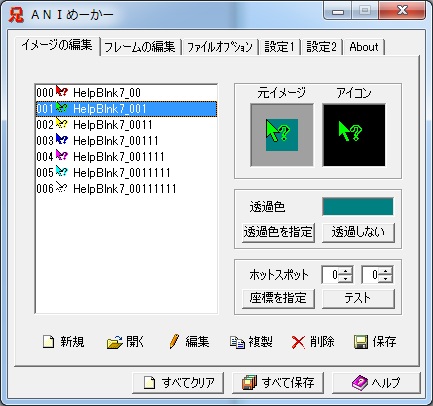Switch to the 設定2 tab
This screenshot has height=406, width=433.
pos(322,47)
